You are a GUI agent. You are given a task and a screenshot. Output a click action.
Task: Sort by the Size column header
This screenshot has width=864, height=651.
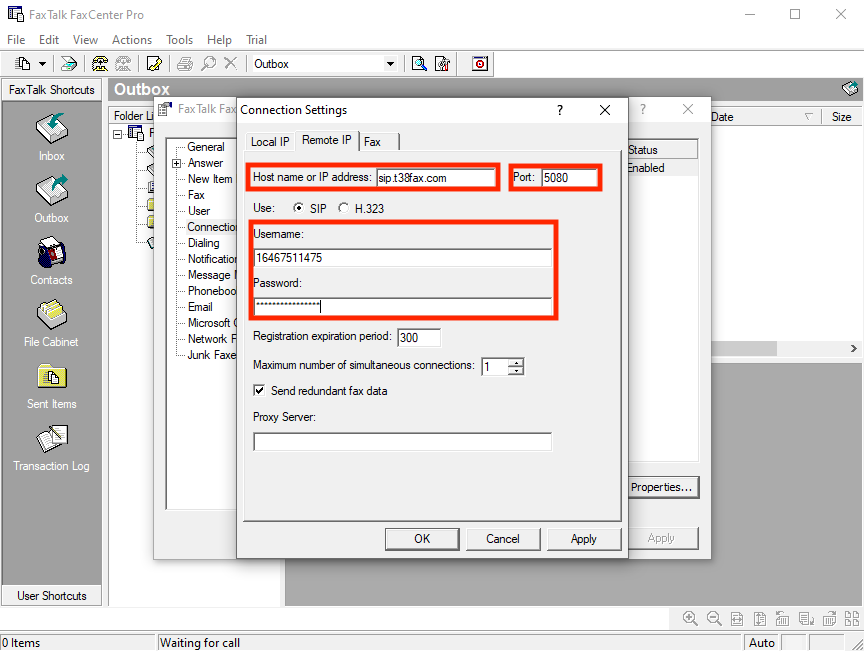(841, 117)
